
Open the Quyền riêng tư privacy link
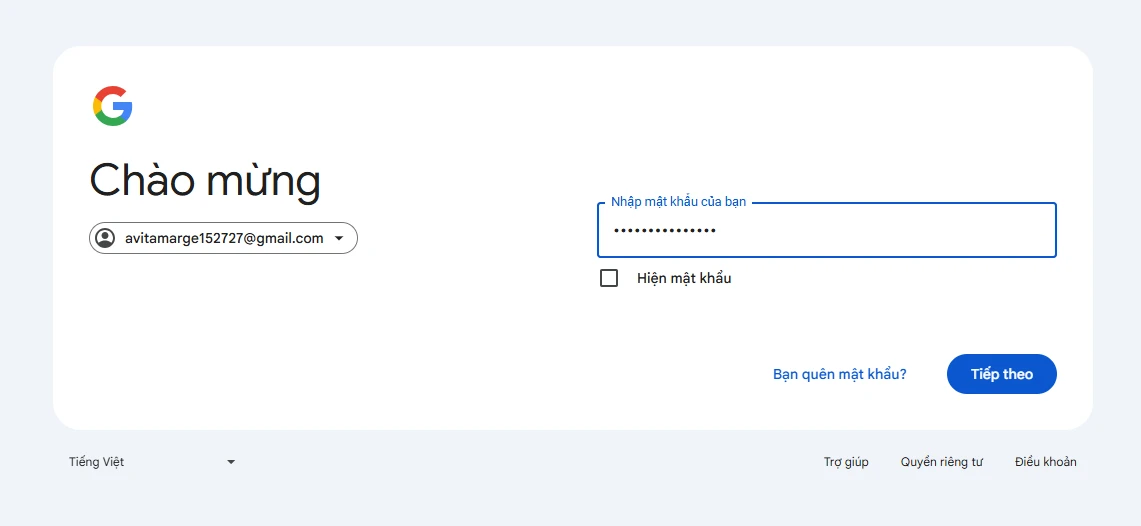tap(941, 462)
